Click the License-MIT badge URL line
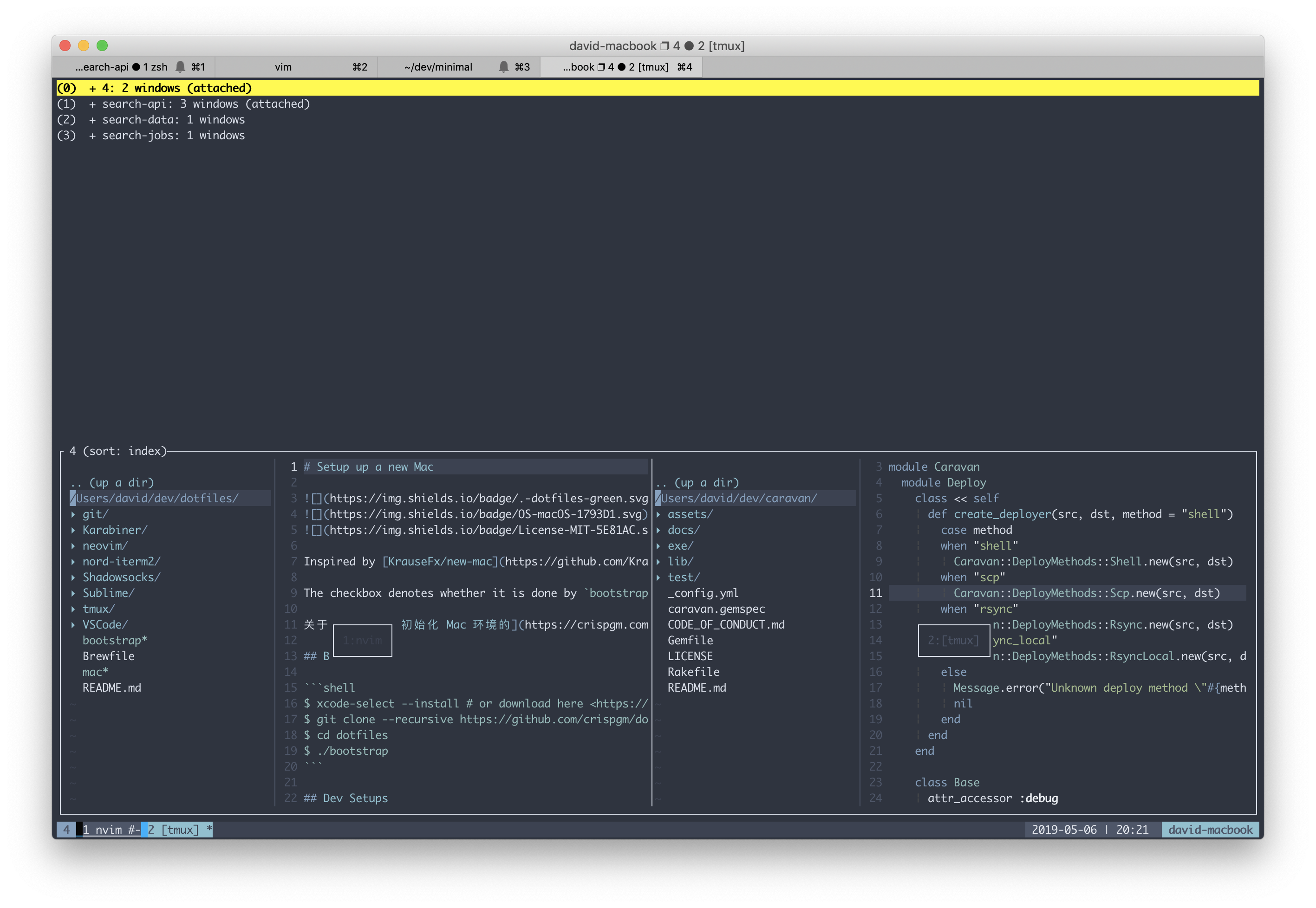This screenshot has width=1316, height=908. coord(476,530)
